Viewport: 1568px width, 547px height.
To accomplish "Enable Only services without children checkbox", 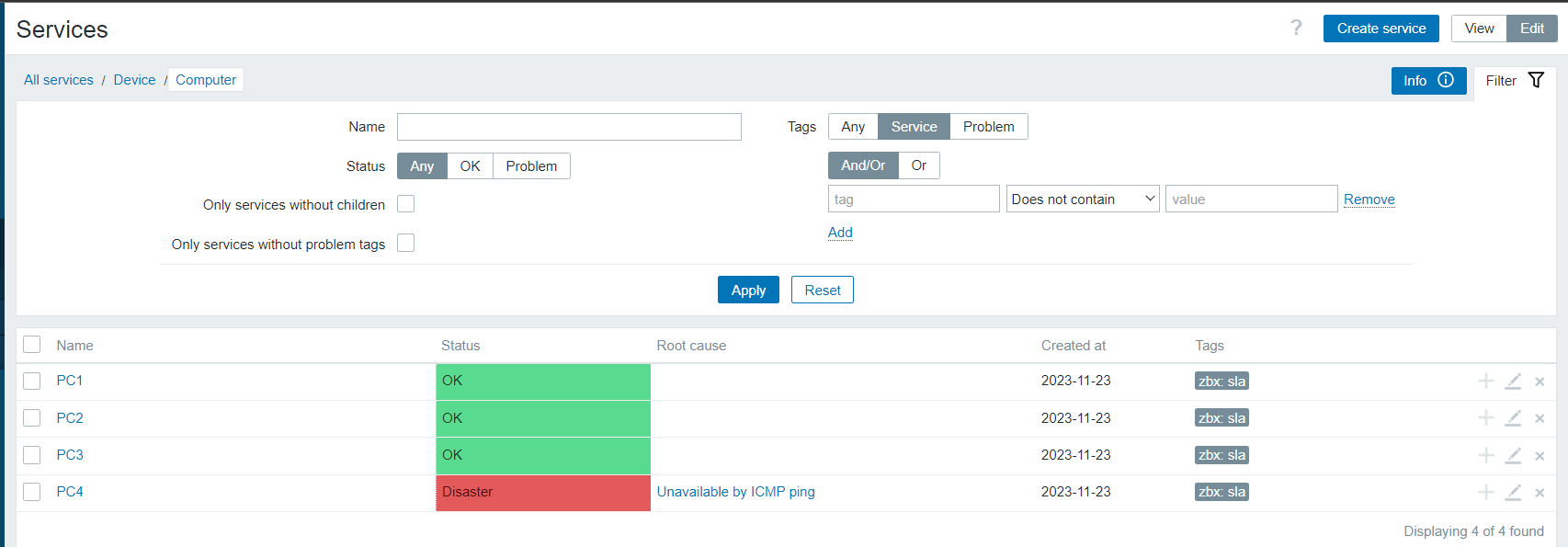I will 405,204.
